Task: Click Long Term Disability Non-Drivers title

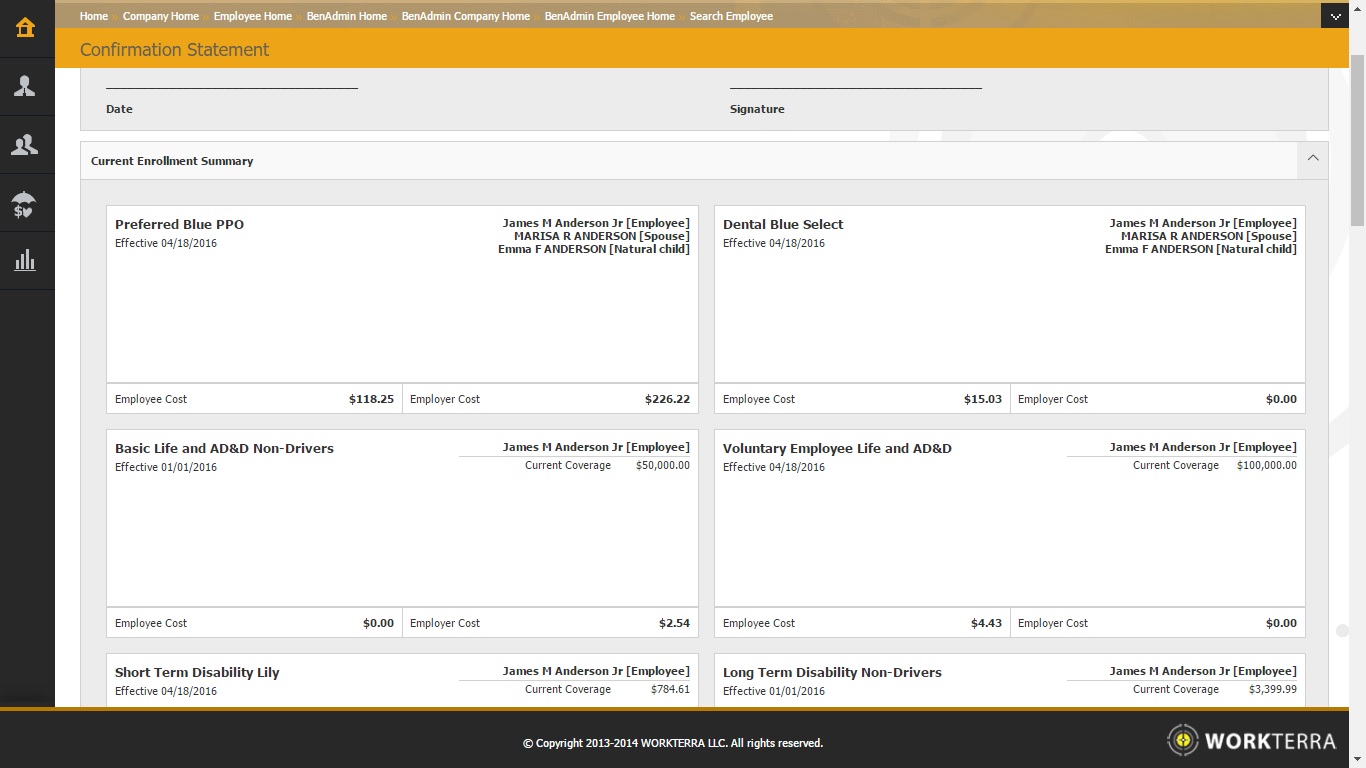Action: (832, 673)
